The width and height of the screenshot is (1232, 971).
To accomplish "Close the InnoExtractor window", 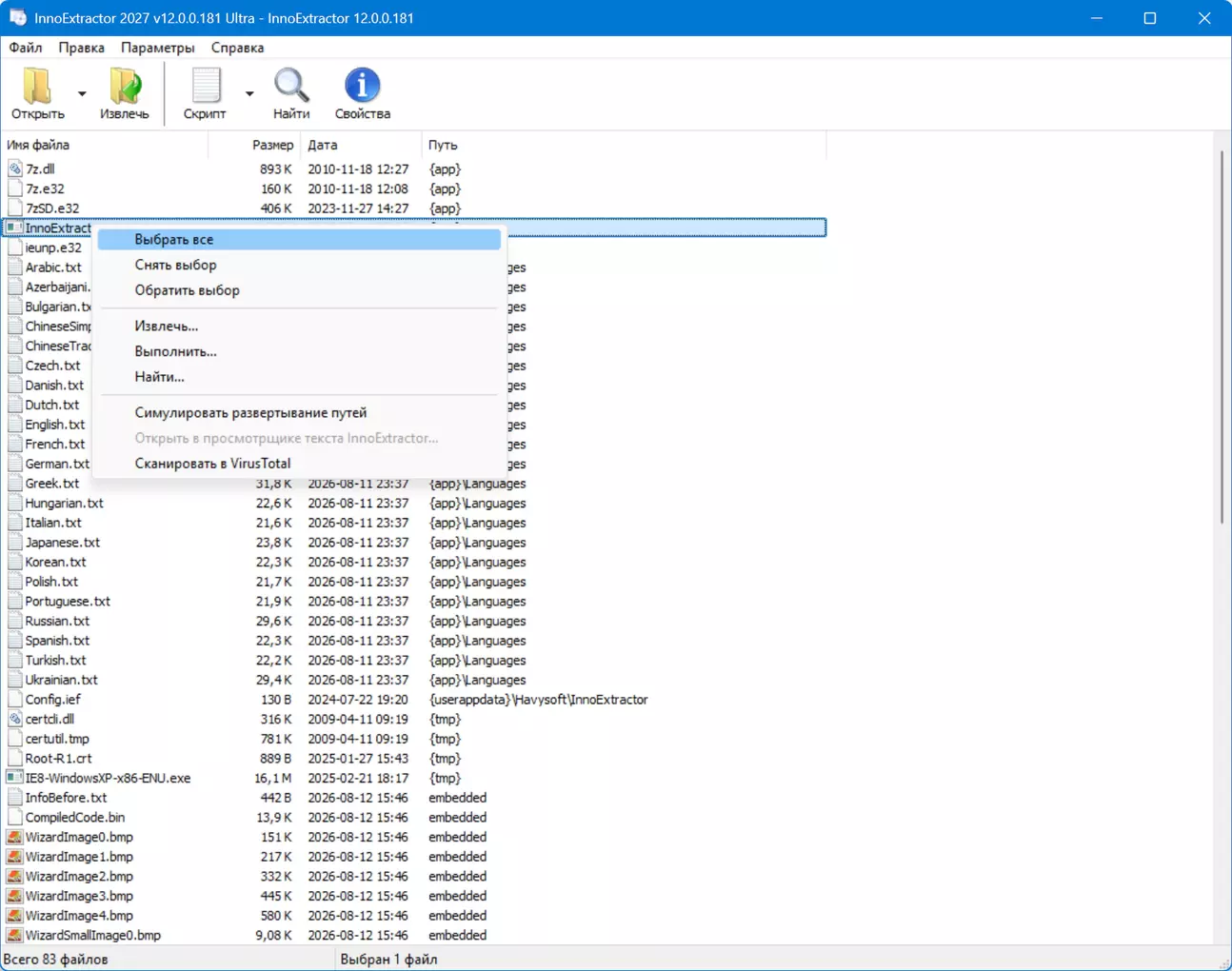I will (1204, 18).
